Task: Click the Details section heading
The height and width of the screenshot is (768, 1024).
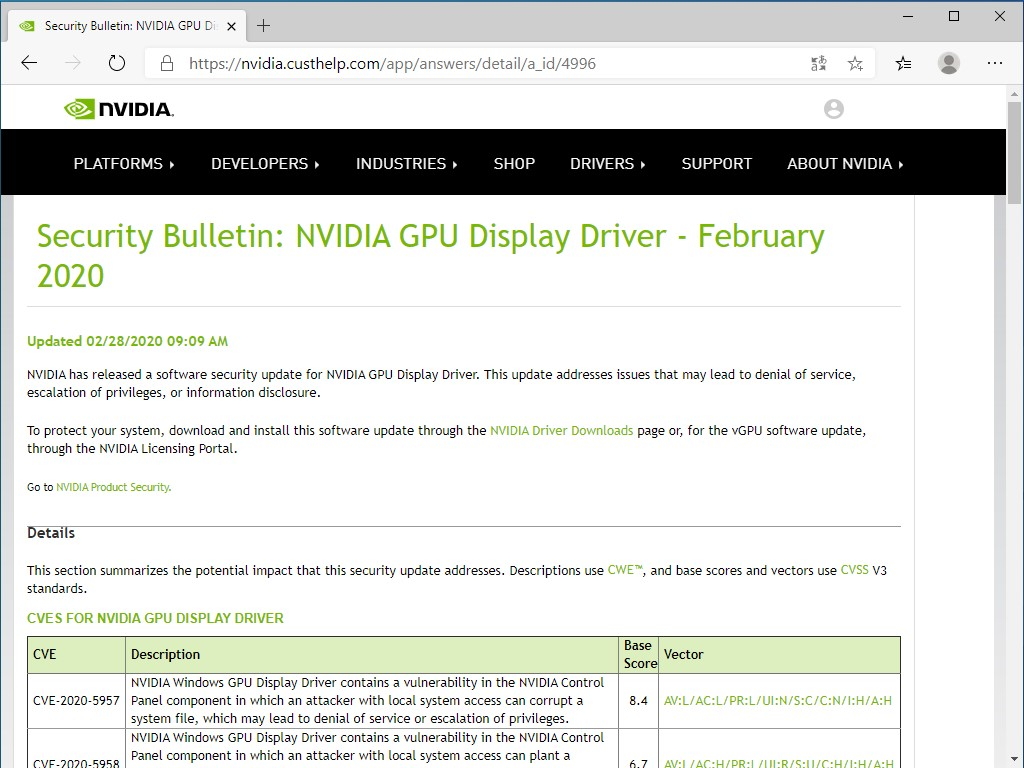Action: click(51, 533)
